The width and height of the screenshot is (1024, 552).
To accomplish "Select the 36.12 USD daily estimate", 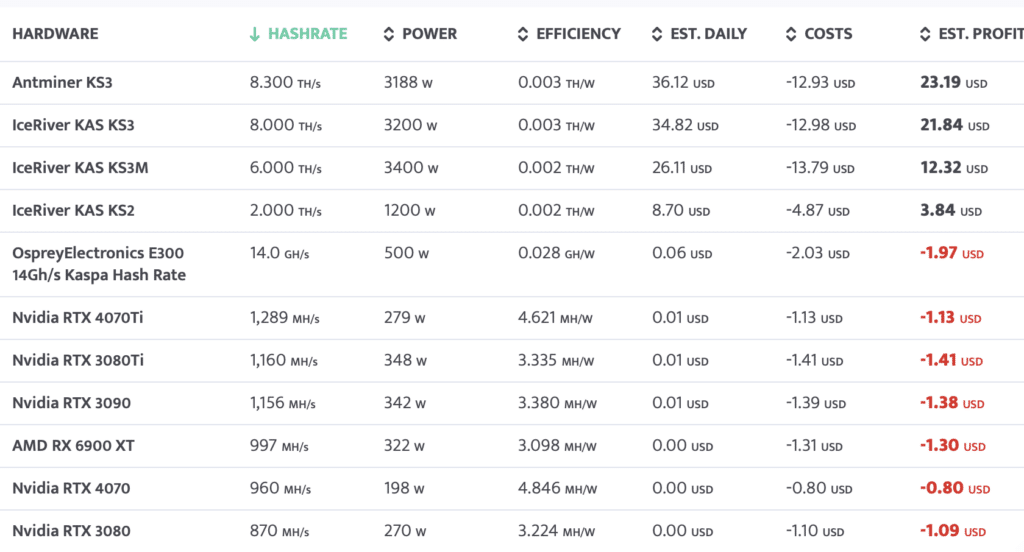I will pyautogui.click(x=683, y=82).
